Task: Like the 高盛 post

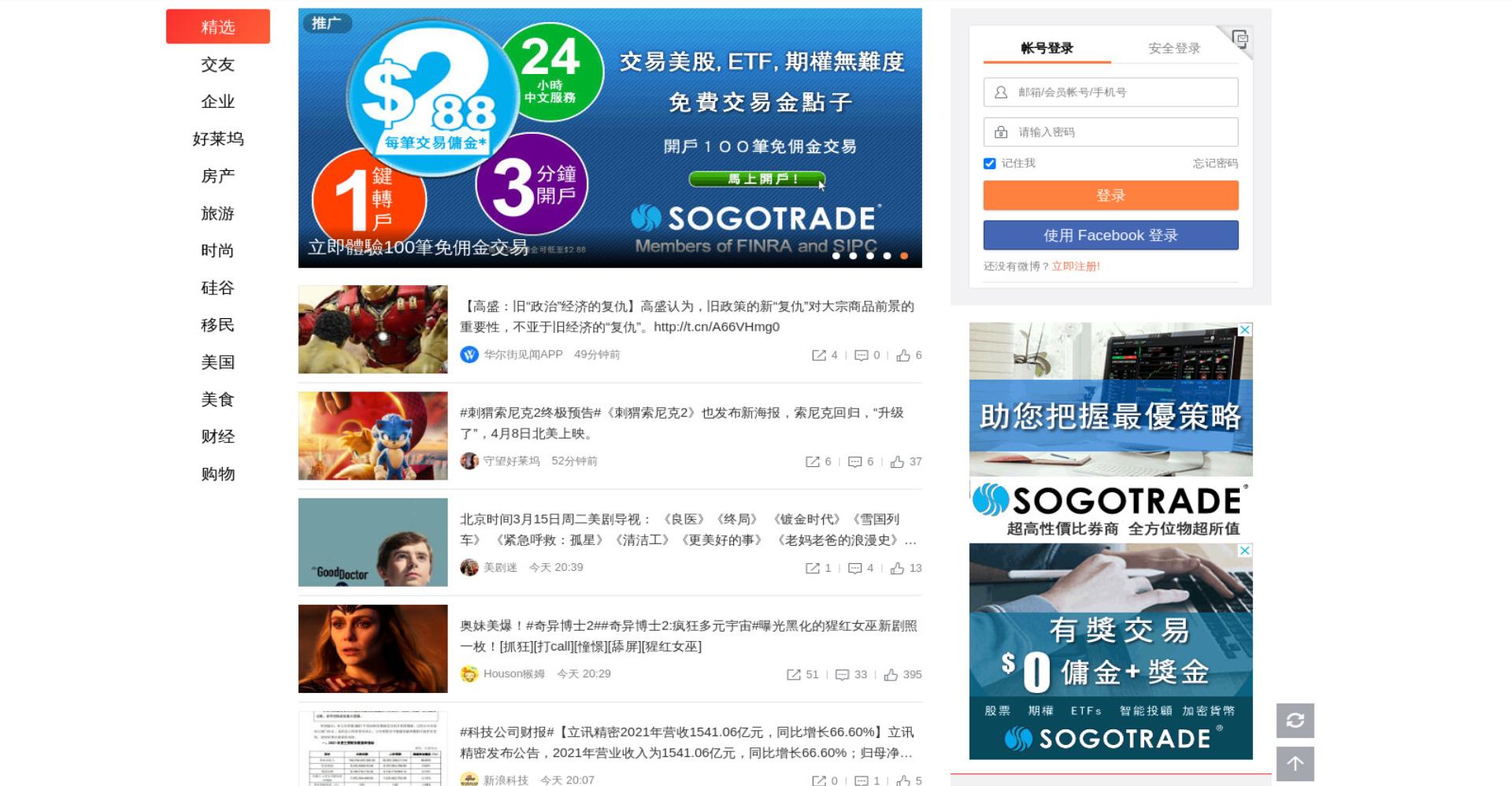Action: [x=903, y=355]
